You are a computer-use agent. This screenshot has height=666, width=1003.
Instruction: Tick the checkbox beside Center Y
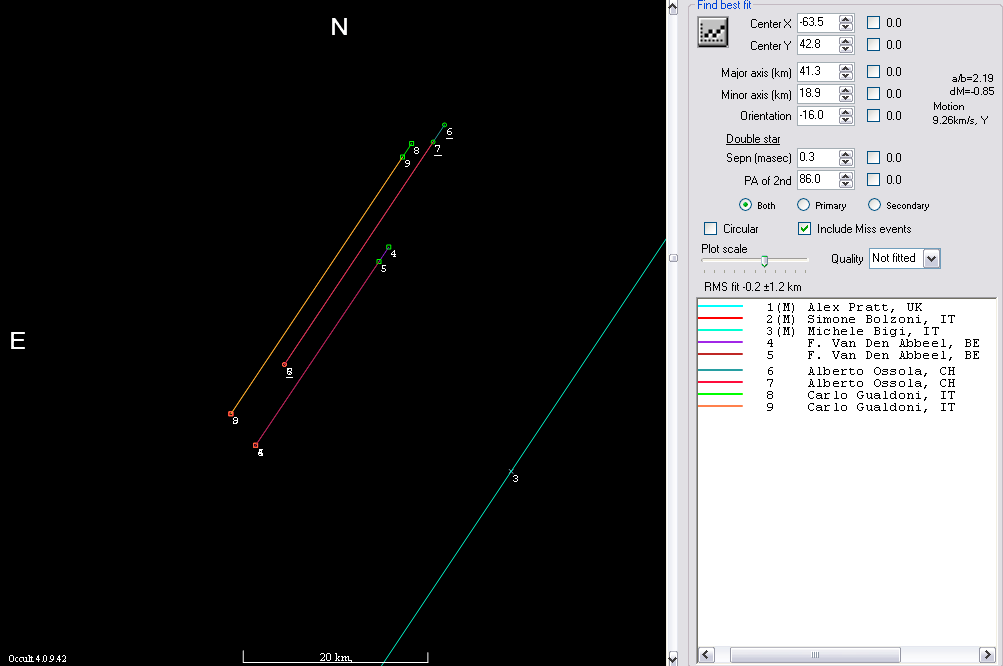click(873, 44)
